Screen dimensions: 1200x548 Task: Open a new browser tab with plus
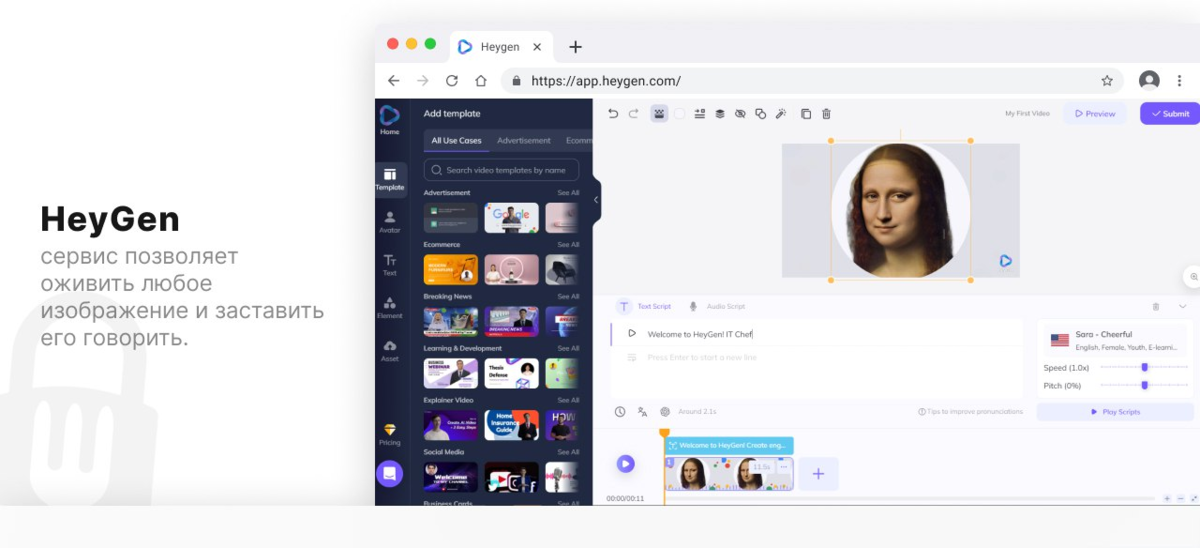(x=575, y=47)
